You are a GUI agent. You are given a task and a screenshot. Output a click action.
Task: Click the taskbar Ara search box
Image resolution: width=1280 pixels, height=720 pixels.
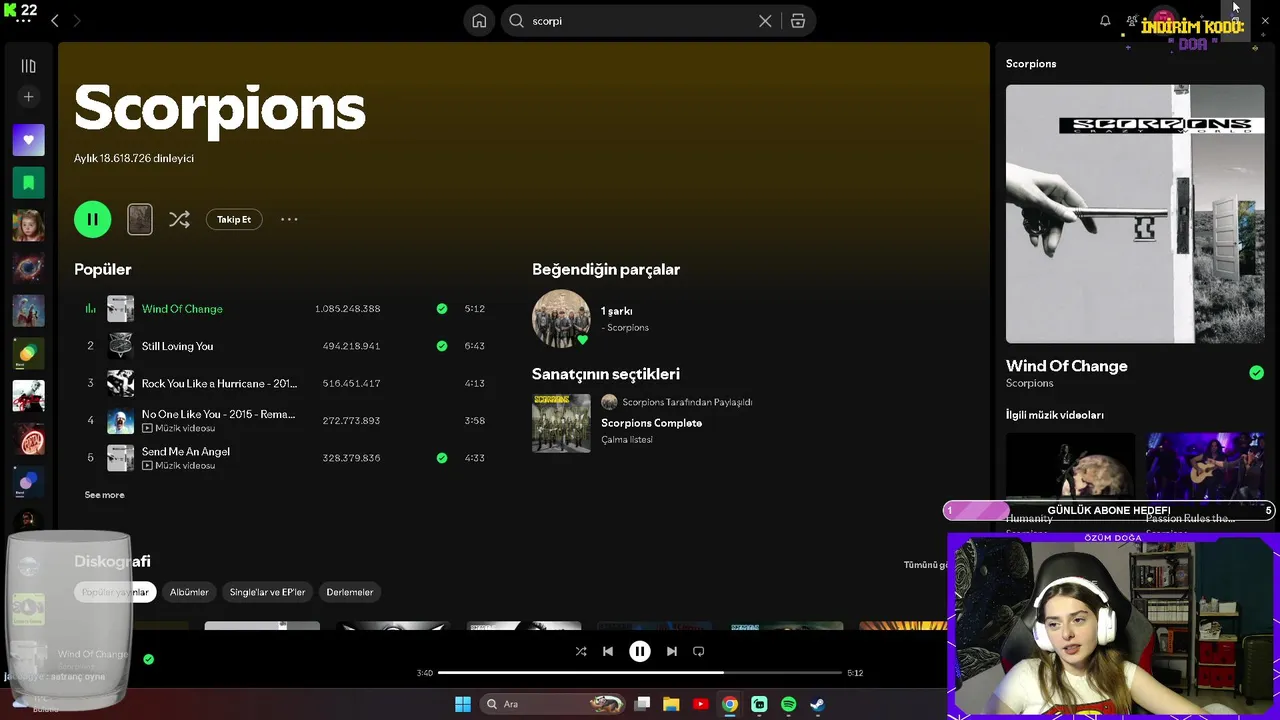click(550, 704)
